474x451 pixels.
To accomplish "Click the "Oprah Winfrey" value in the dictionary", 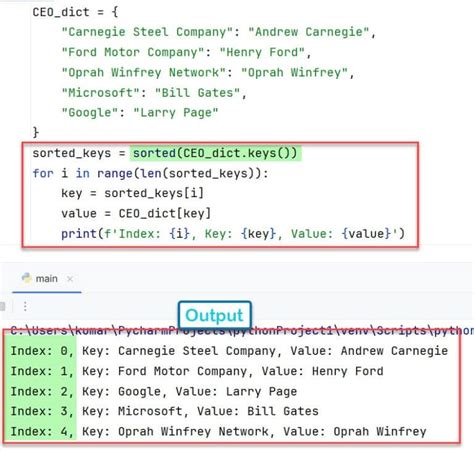I will [294, 73].
